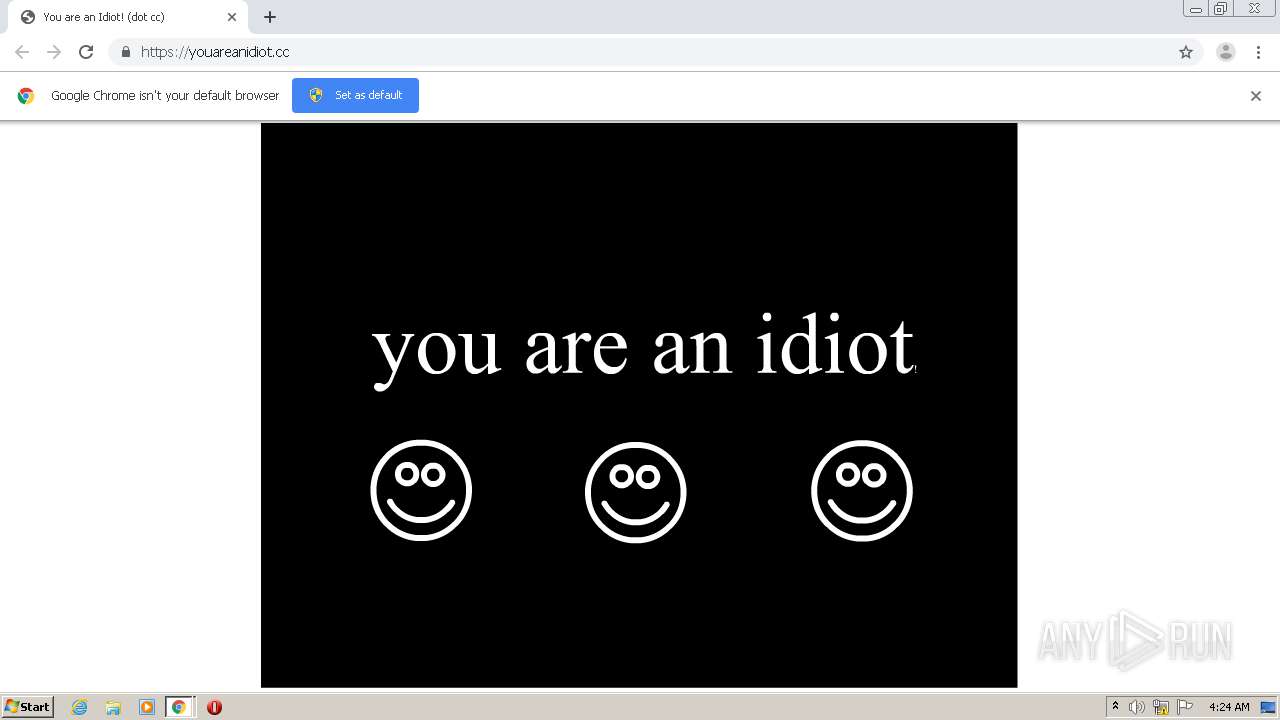The height and width of the screenshot is (720, 1280).
Task: Open the Chrome profile avatar
Action: coord(1226,52)
